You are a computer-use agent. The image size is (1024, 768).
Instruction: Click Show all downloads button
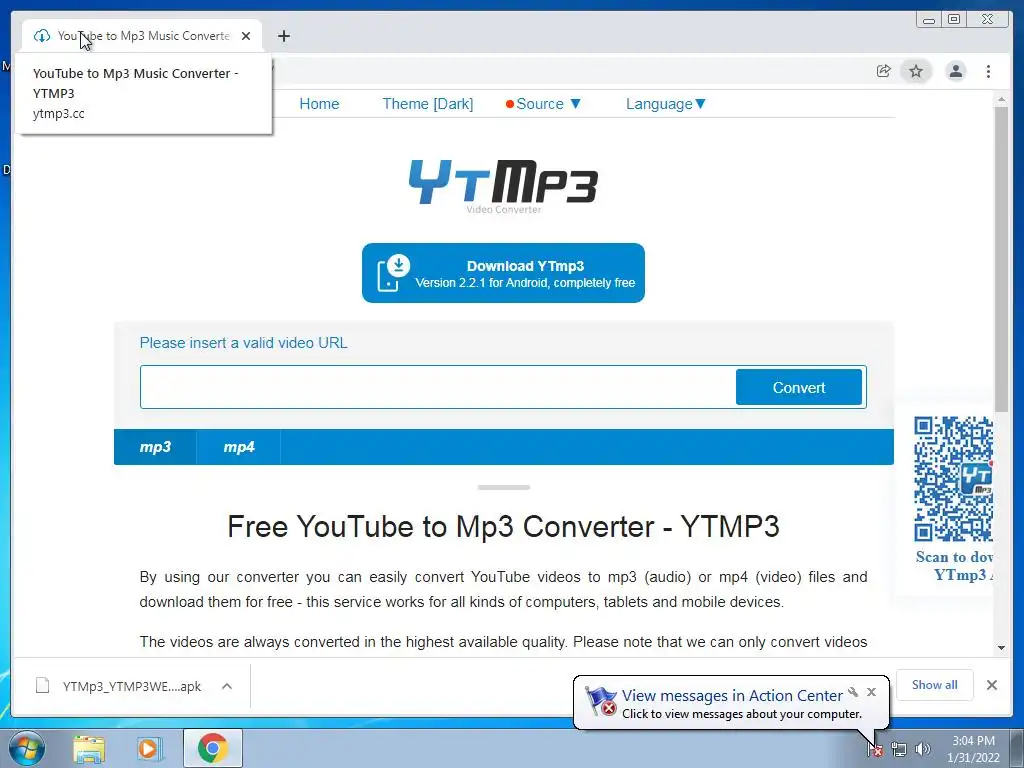click(x=935, y=684)
